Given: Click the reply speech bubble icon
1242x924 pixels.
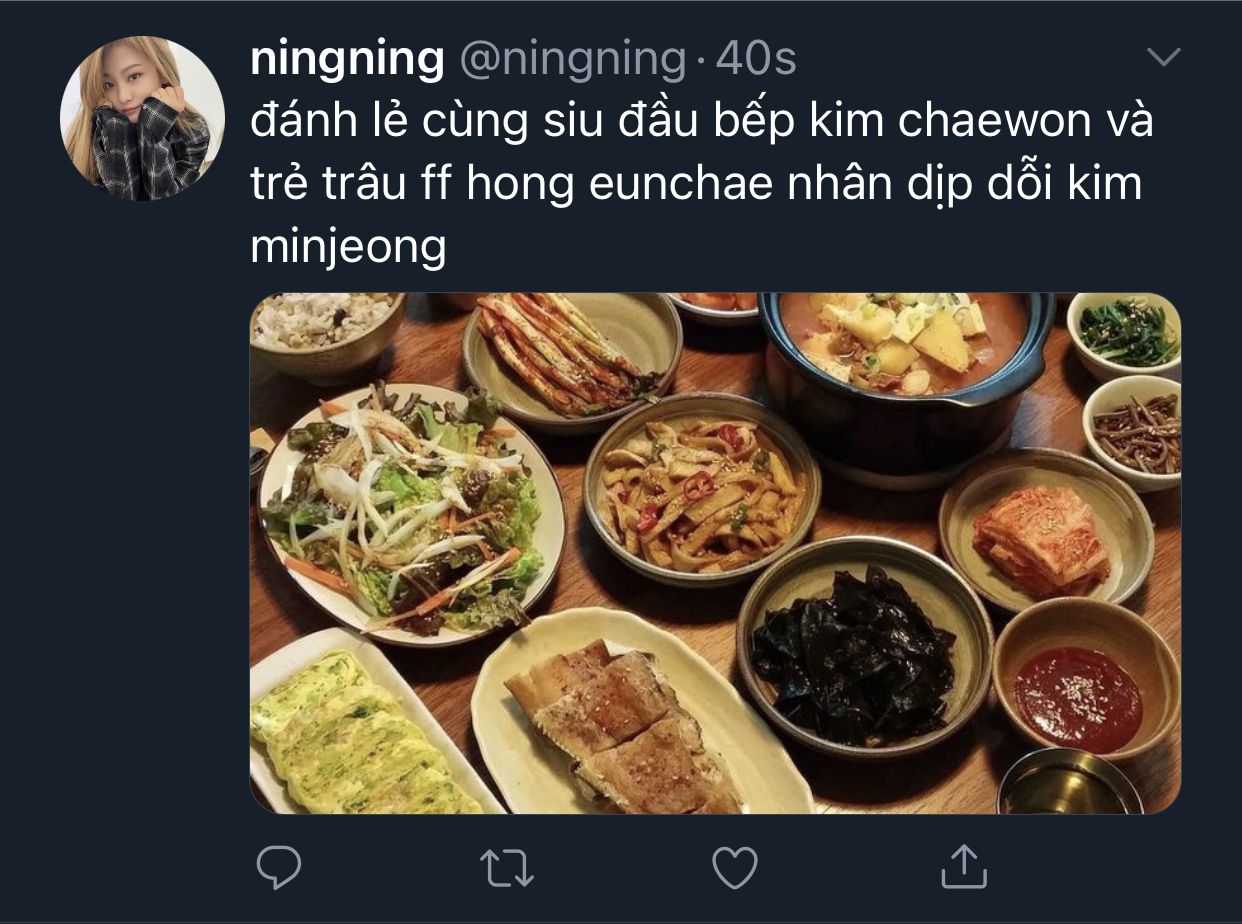Looking at the screenshot, I should pos(279,867).
